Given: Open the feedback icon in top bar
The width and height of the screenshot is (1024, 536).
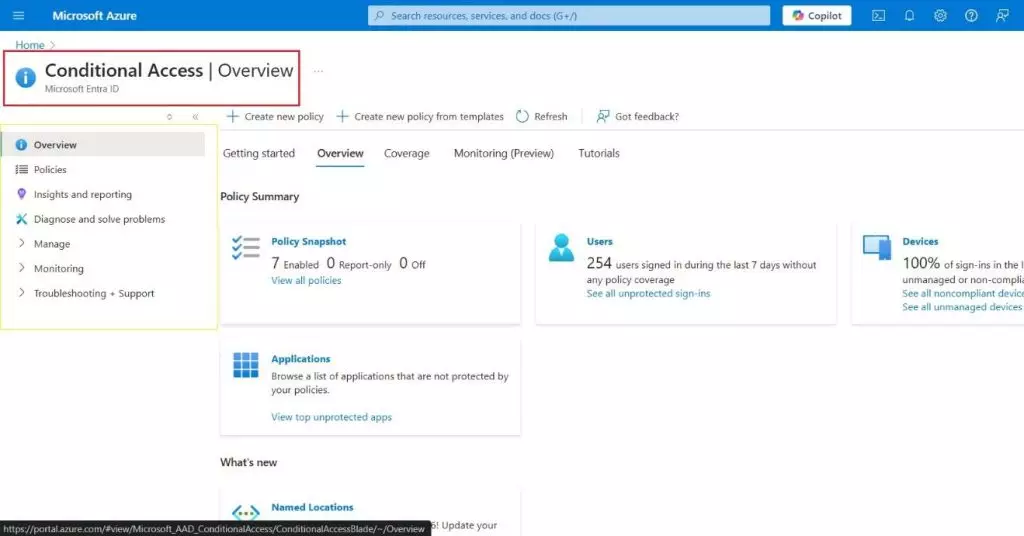Looking at the screenshot, I should pos(1002,16).
